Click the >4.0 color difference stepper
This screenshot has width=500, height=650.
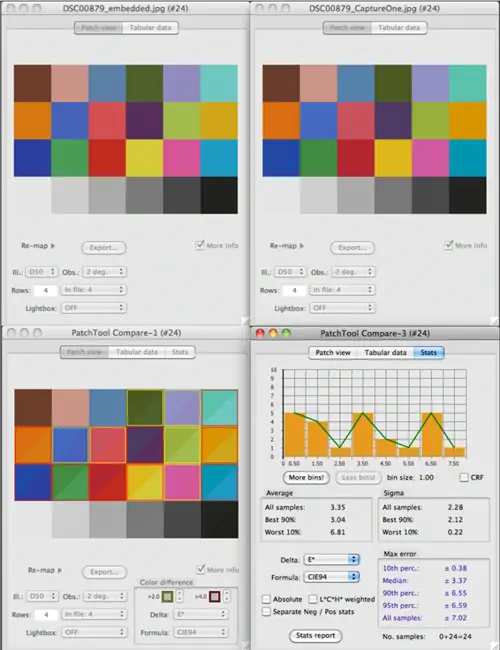click(226, 596)
